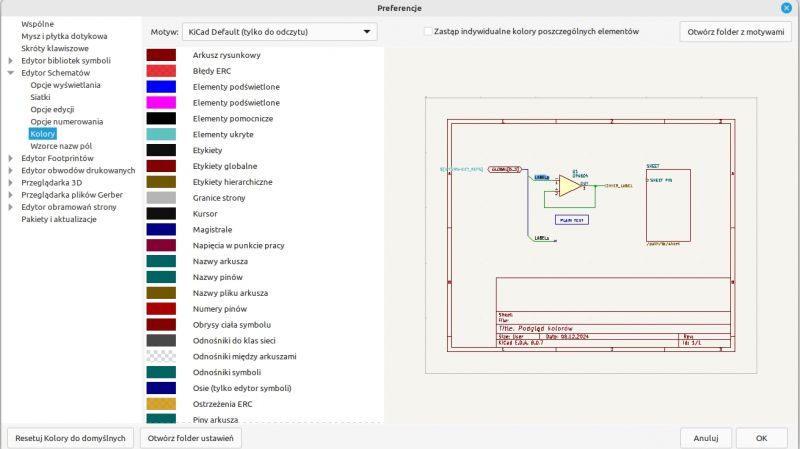Expand 'Edytor Footprintów' tree node

[10, 158]
